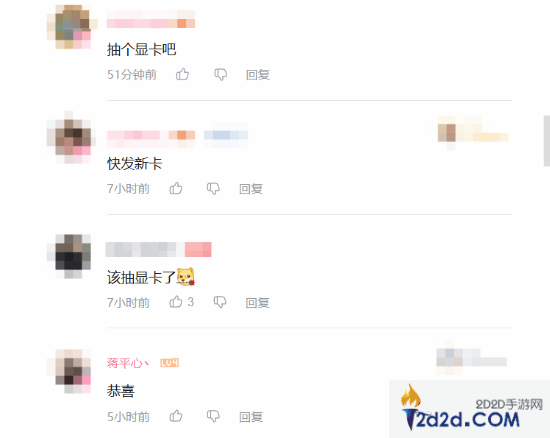
Task: Dislike the comment 该抽显卡了
Action: [220, 302]
